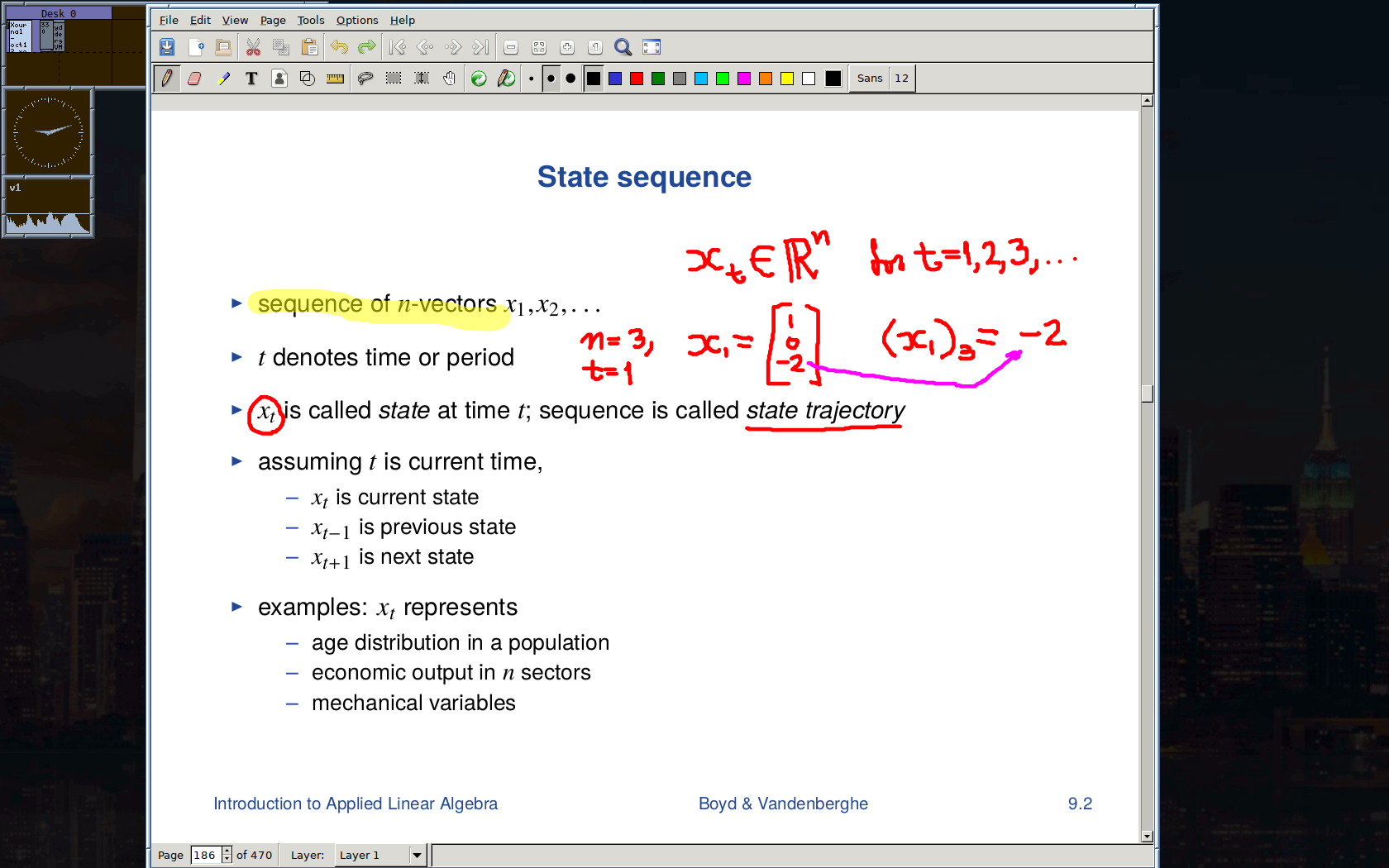1389x868 pixels.
Task: Open the Tools menu
Action: click(x=310, y=20)
